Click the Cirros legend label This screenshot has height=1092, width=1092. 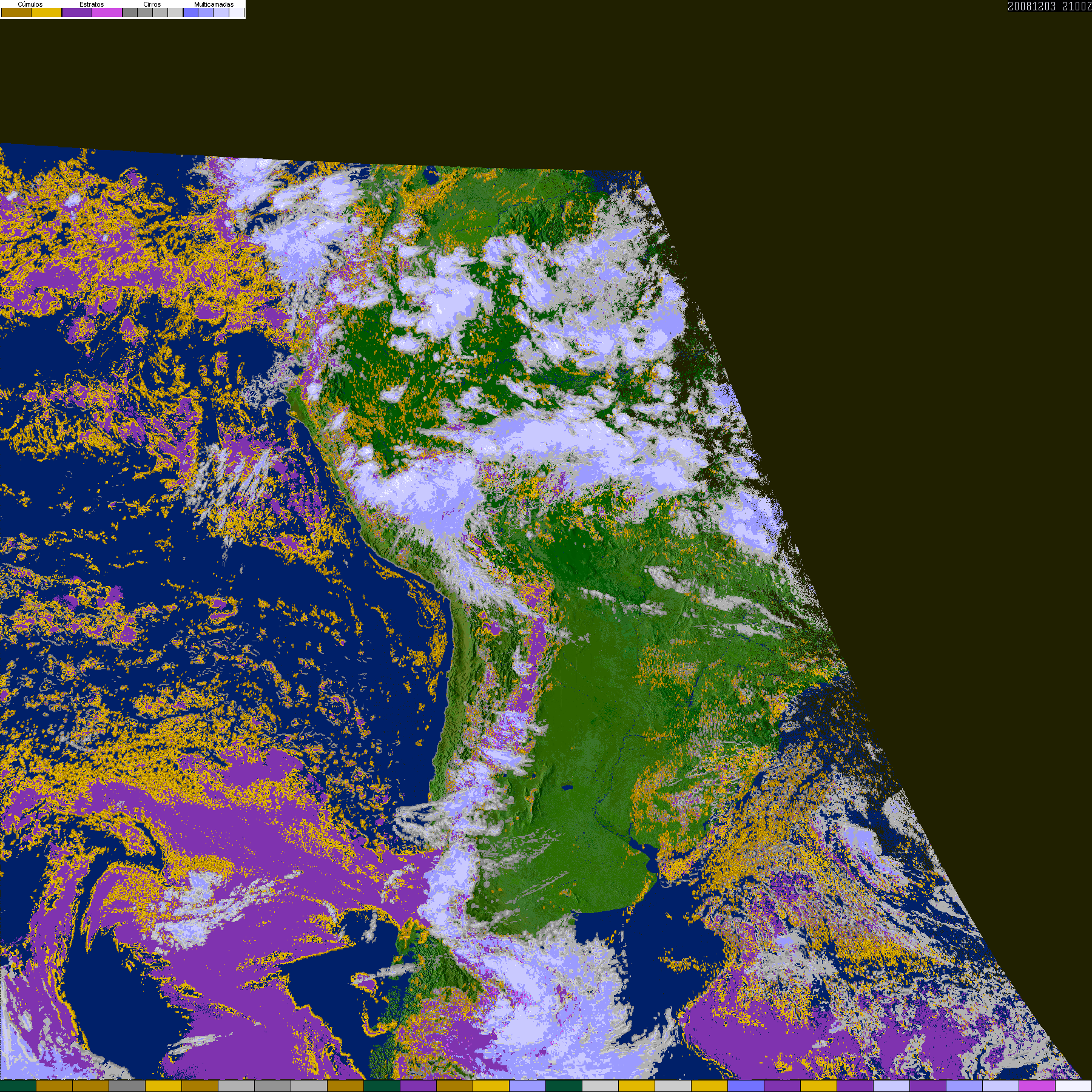(x=152, y=4)
